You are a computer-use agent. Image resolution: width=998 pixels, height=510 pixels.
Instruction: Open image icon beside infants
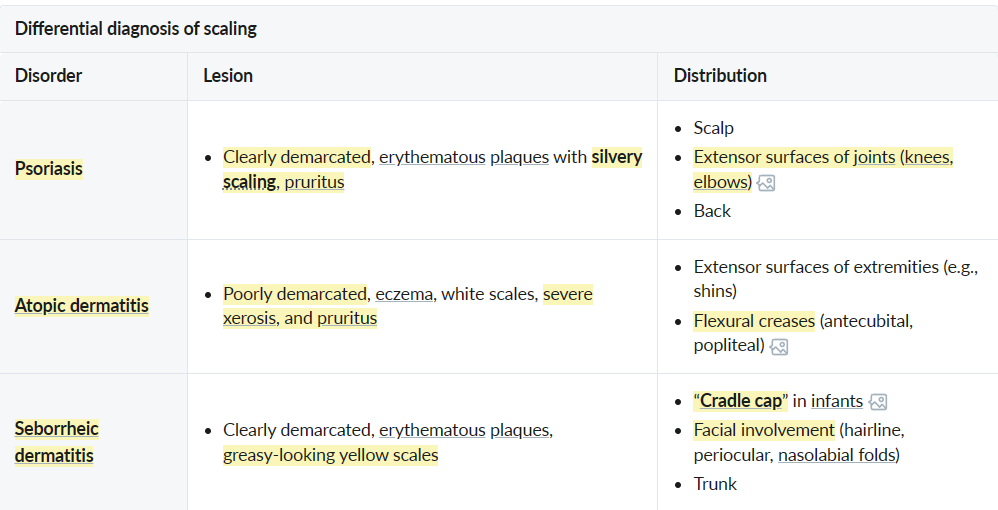[878, 401]
